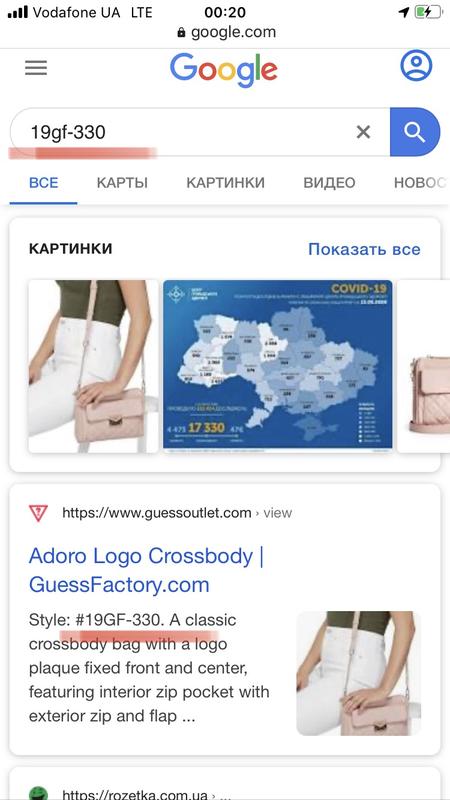Open Adoro Logo Crossbody result link
450x800 pixels.
pos(146,570)
